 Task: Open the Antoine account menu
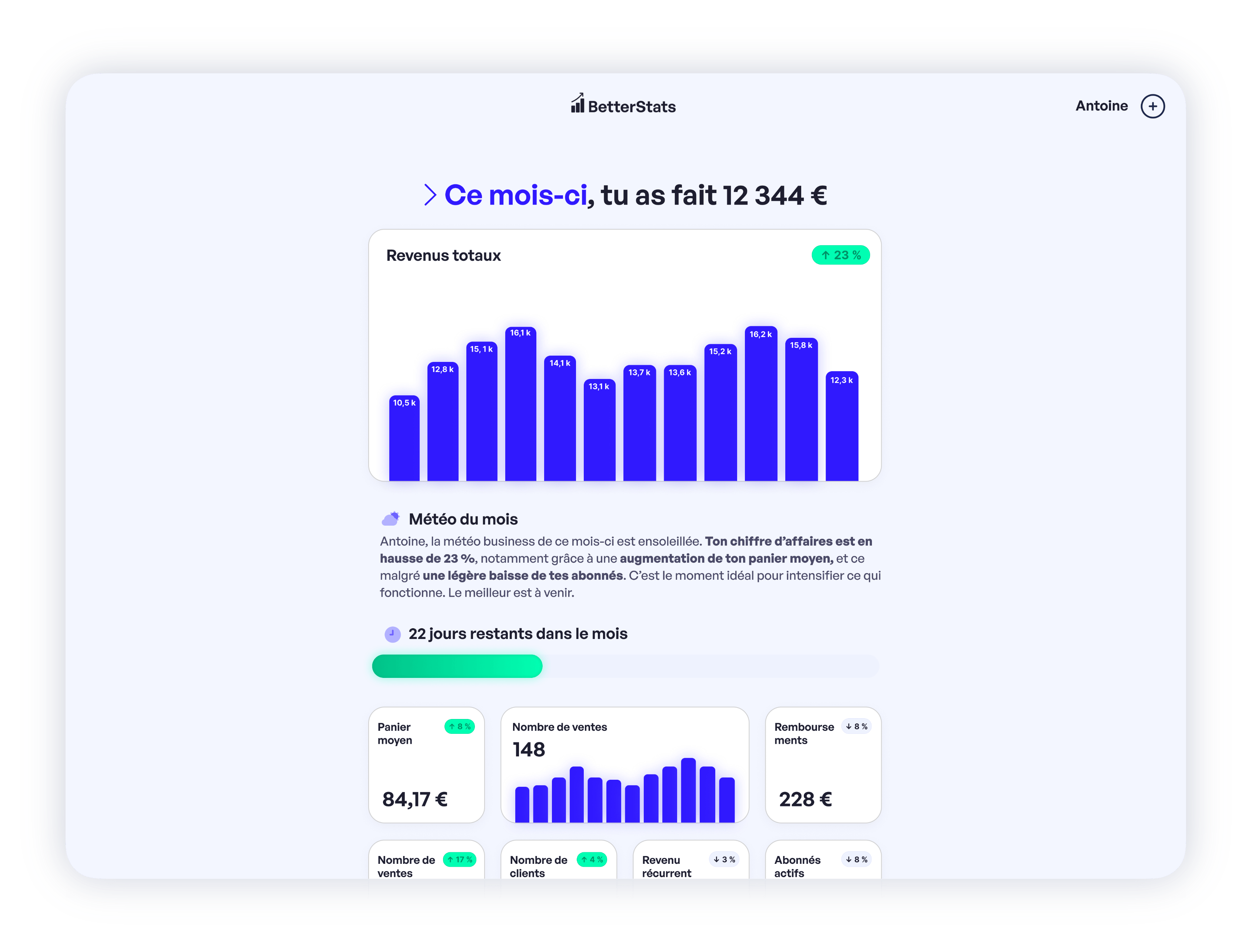(x=1101, y=106)
